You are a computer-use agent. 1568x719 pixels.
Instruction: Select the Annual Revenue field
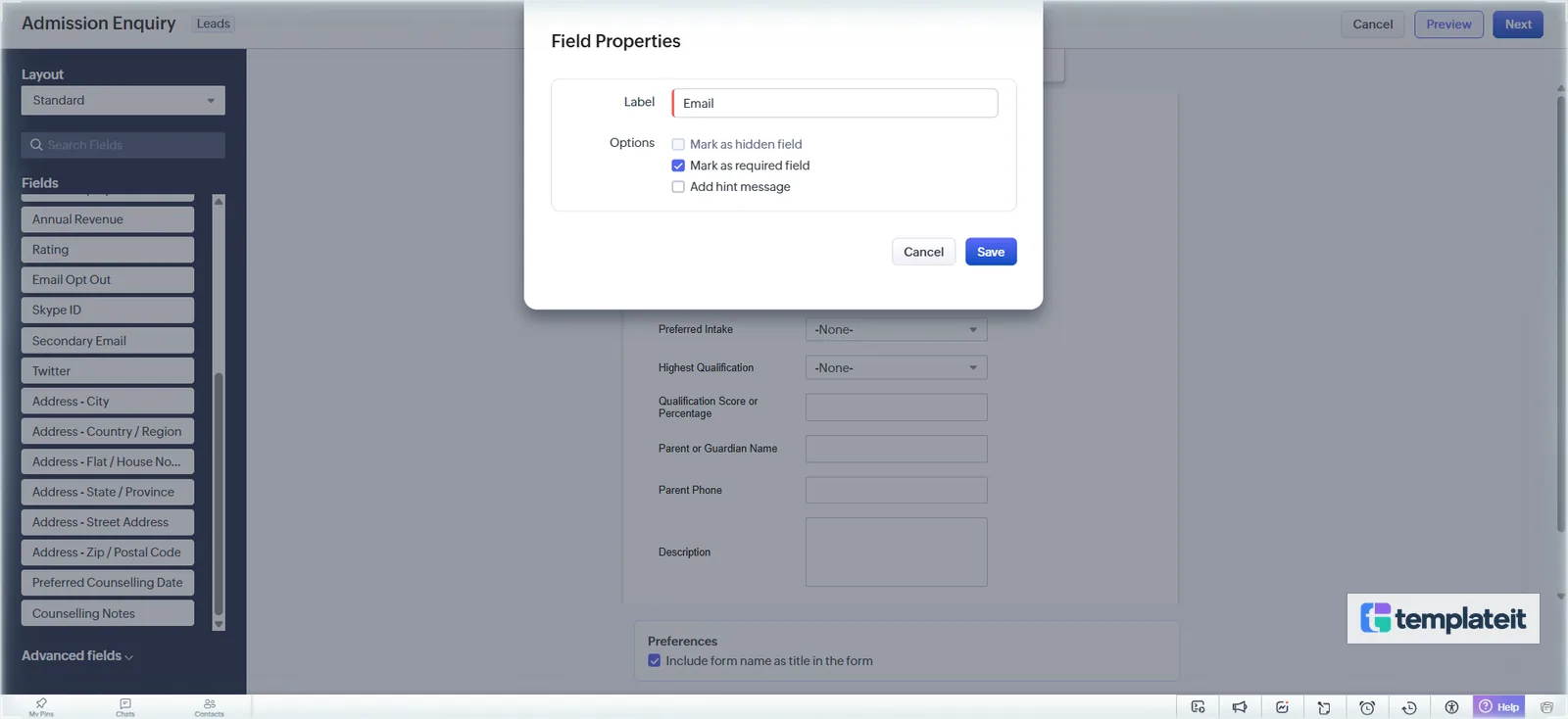[x=108, y=219]
